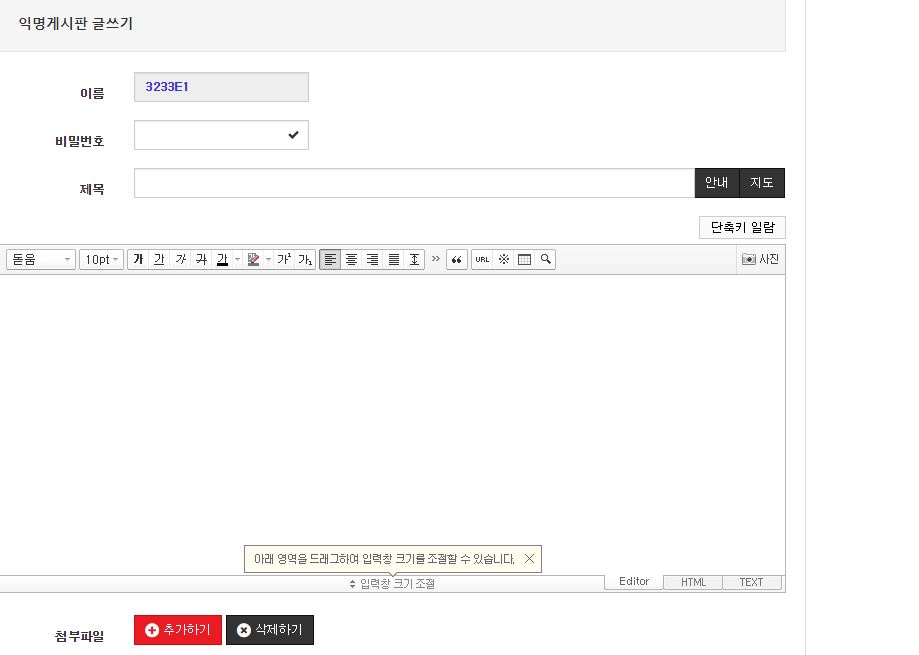Switch to HTML editing tab
919x655 pixels.
coord(693,582)
